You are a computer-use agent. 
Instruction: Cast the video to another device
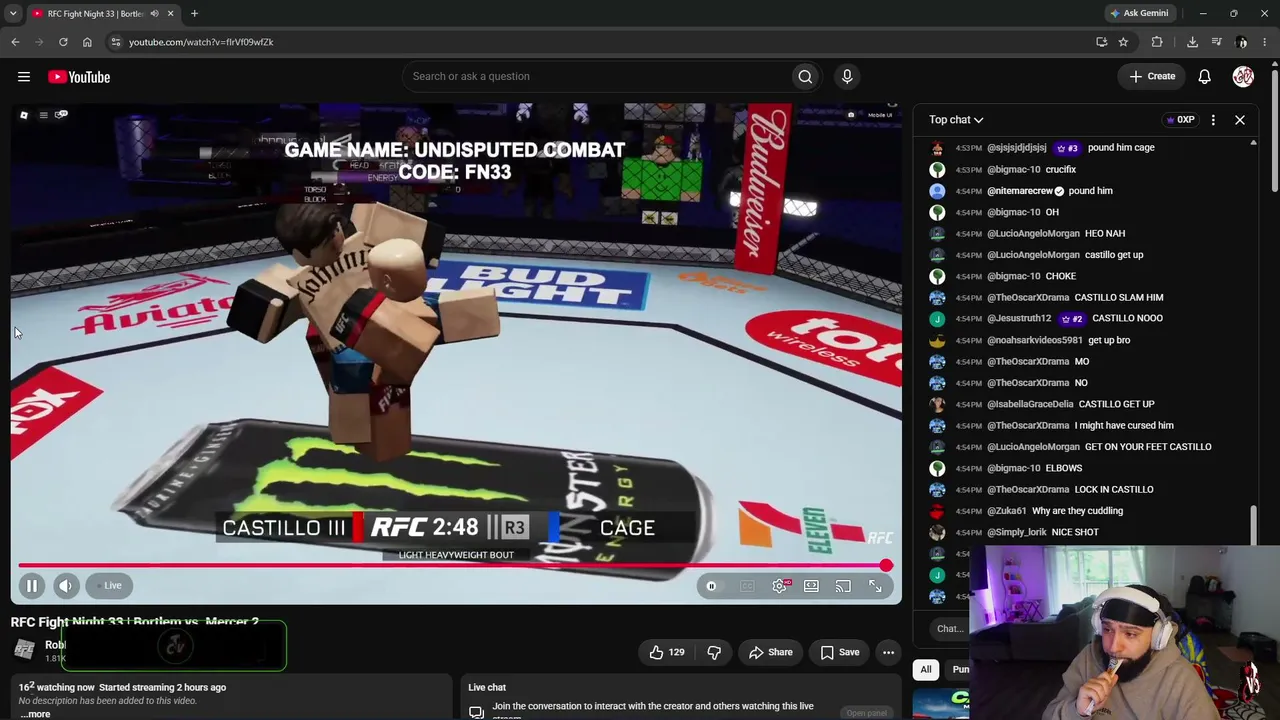click(843, 587)
